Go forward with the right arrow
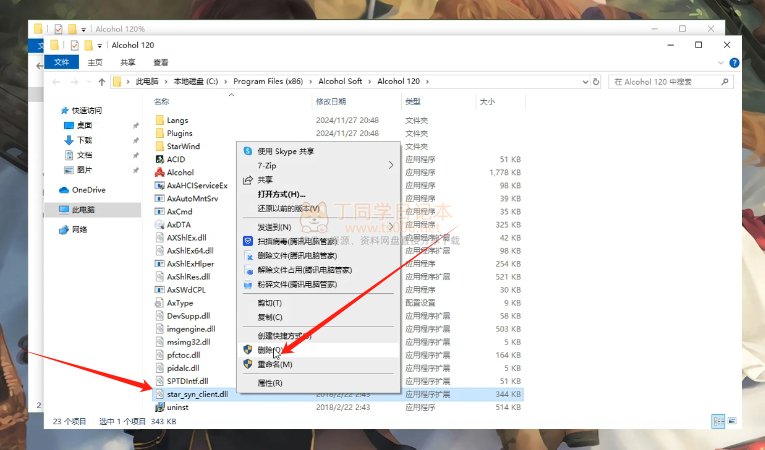Viewport: 765px width, 450px height. click(75, 82)
